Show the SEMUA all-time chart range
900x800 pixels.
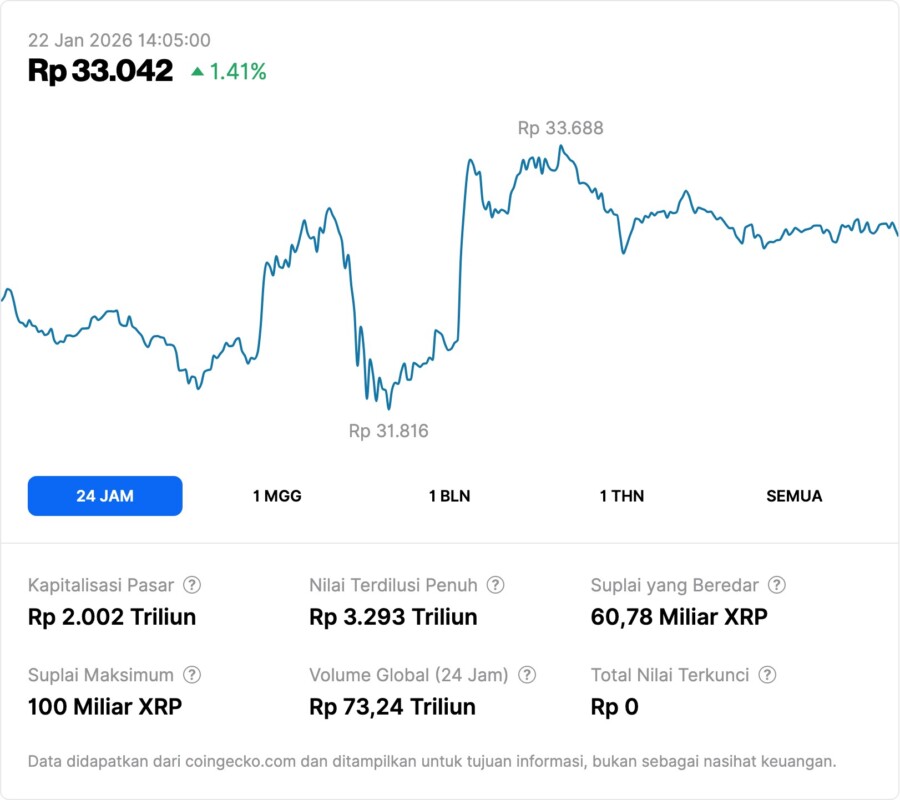click(794, 496)
